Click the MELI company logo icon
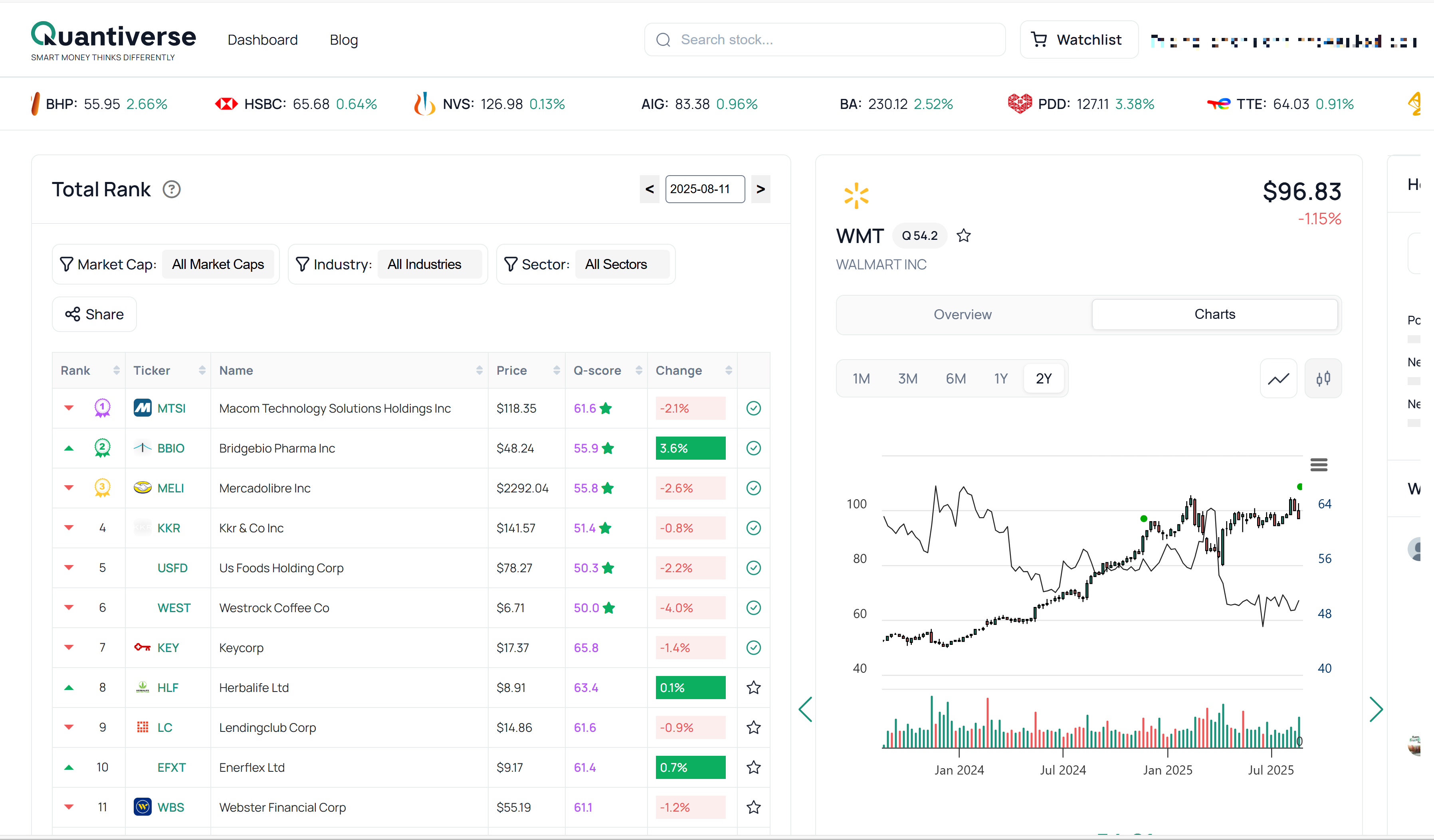 click(x=142, y=487)
